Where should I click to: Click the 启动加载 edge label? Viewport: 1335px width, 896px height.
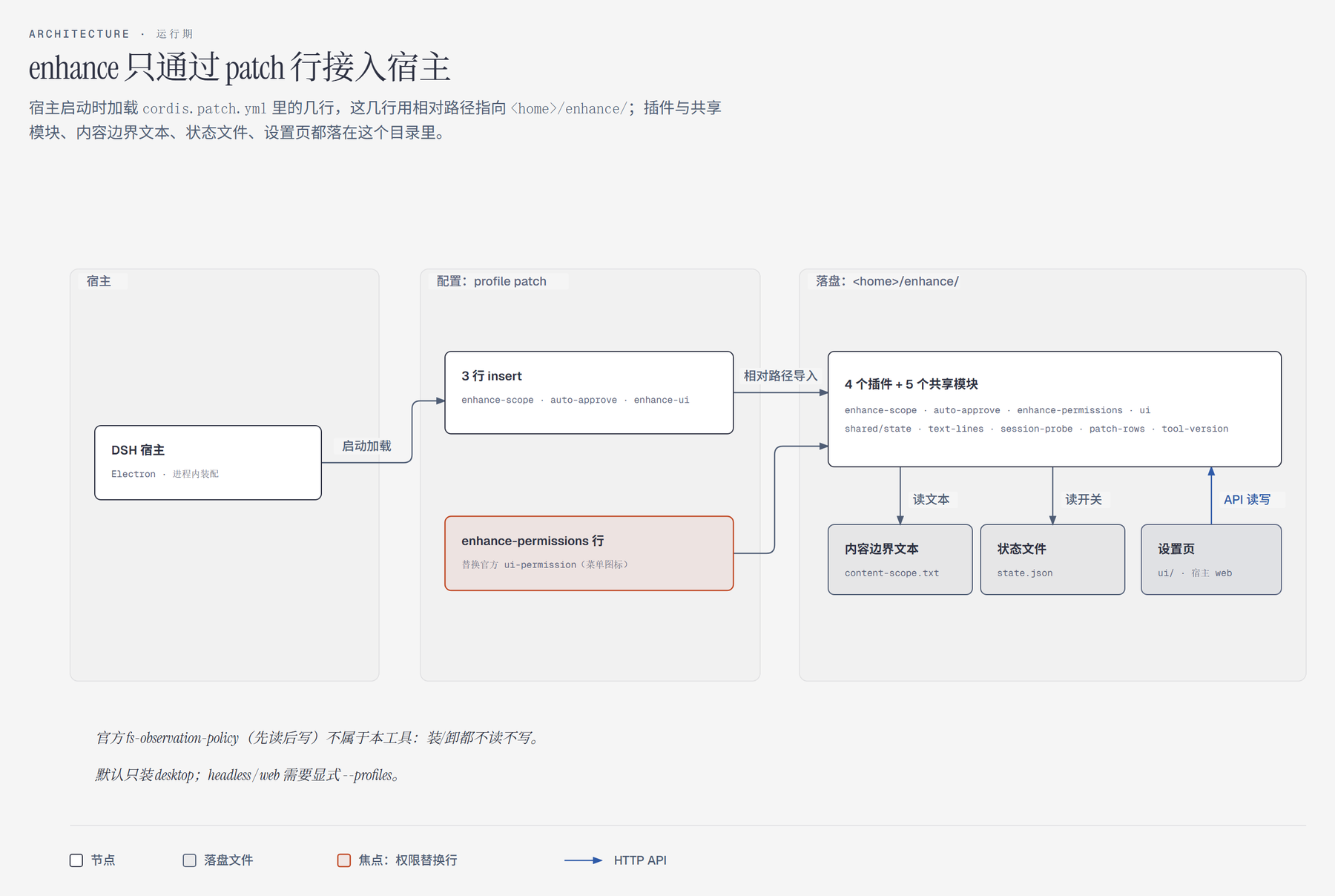[x=366, y=446]
